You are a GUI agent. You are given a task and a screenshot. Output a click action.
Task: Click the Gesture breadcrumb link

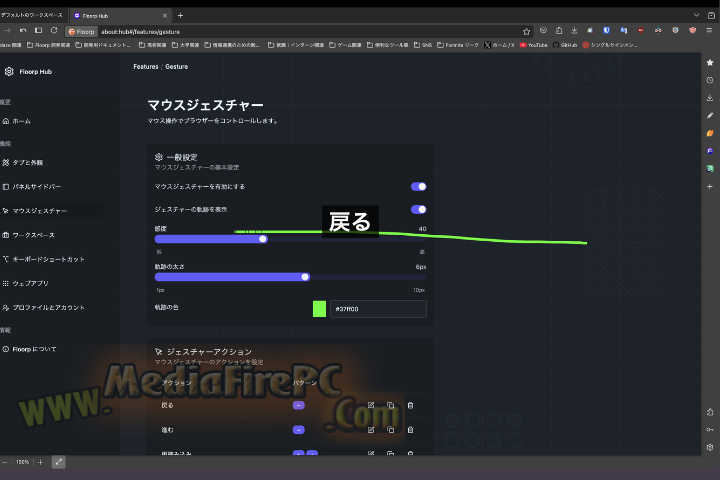point(177,67)
